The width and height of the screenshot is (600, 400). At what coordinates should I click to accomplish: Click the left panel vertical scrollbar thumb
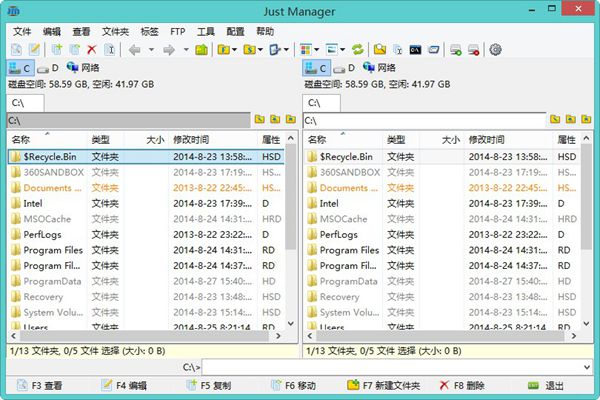(291, 197)
